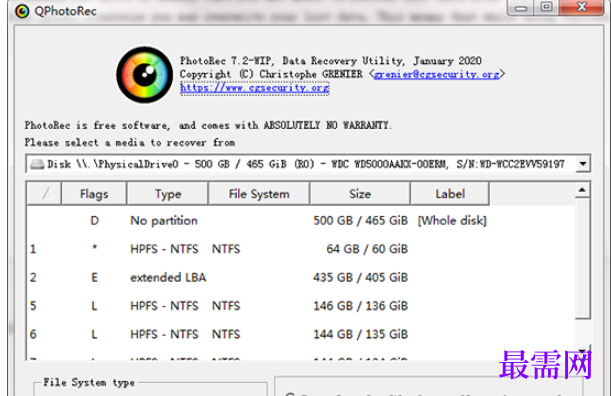Click the * boot flag of partition 1
This screenshot has height=396, width=611.
click(94, 248)
